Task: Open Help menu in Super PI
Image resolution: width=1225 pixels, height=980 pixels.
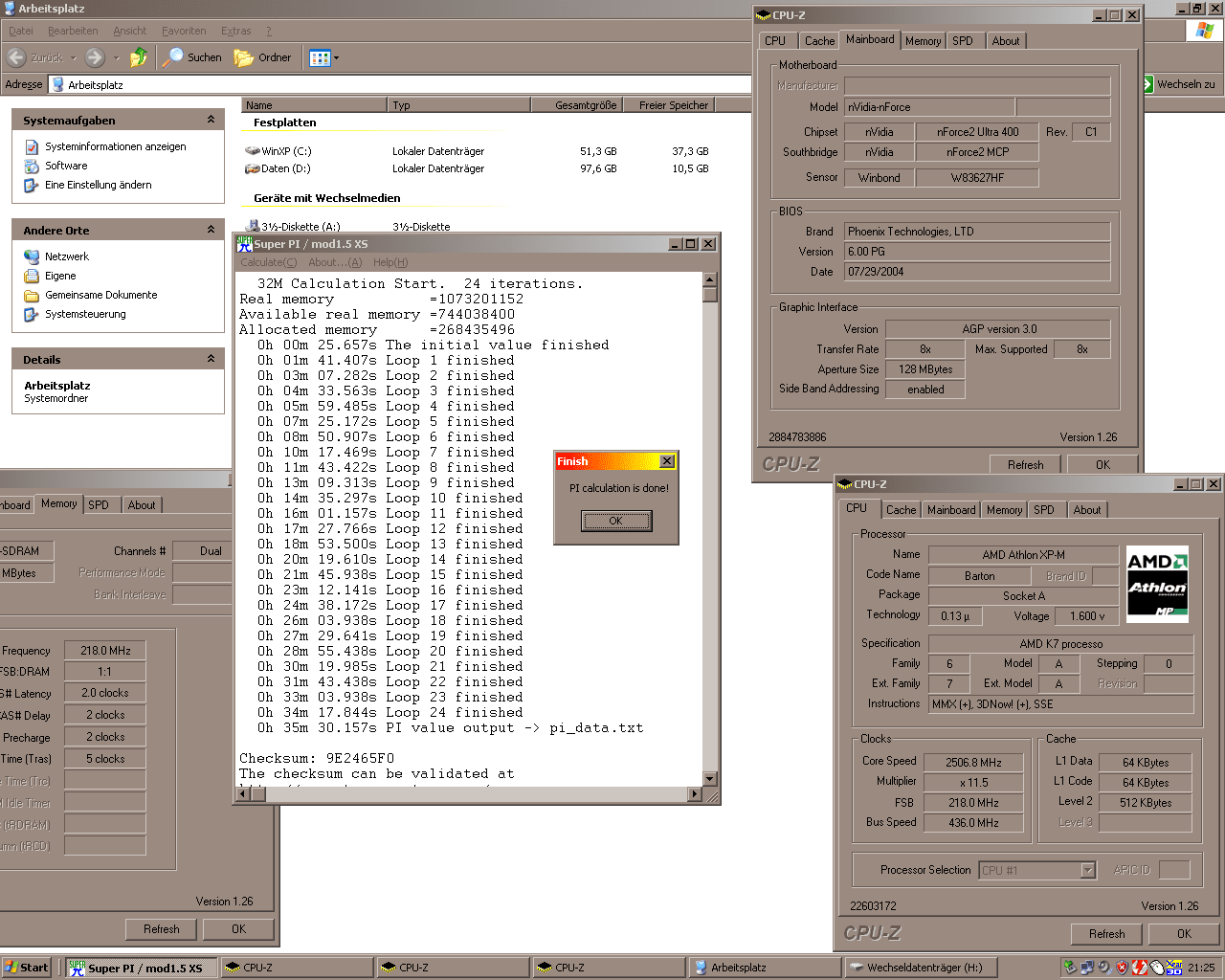Action: pos(390,262)
